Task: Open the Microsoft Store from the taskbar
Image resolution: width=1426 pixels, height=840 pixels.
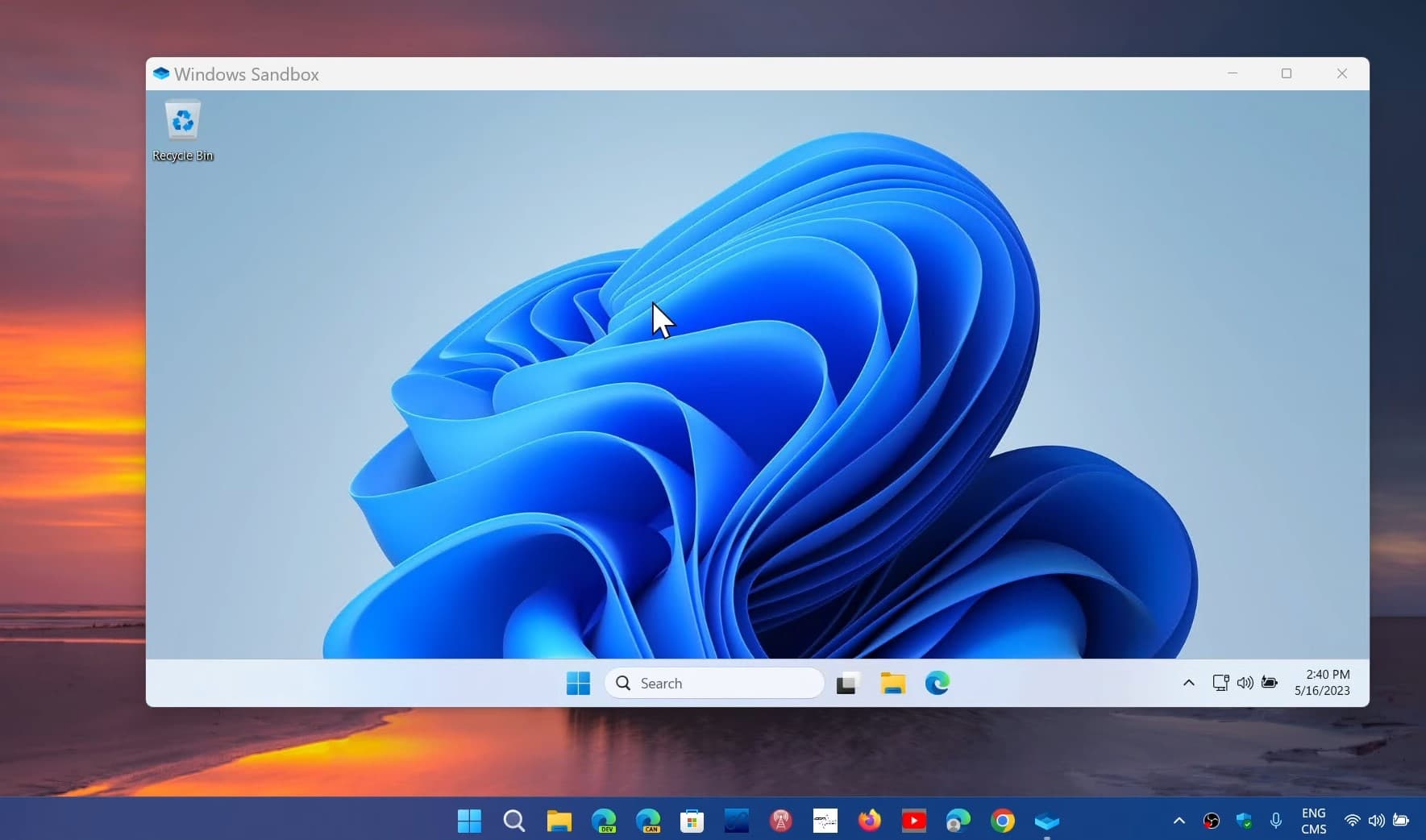Action: (x=692, y=821)
